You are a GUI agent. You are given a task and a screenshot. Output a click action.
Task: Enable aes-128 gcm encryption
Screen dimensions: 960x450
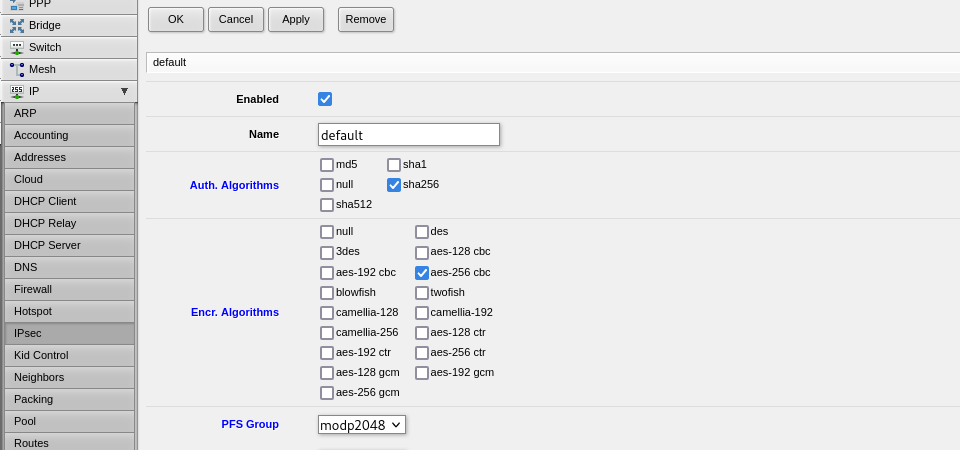pos(327,373)
